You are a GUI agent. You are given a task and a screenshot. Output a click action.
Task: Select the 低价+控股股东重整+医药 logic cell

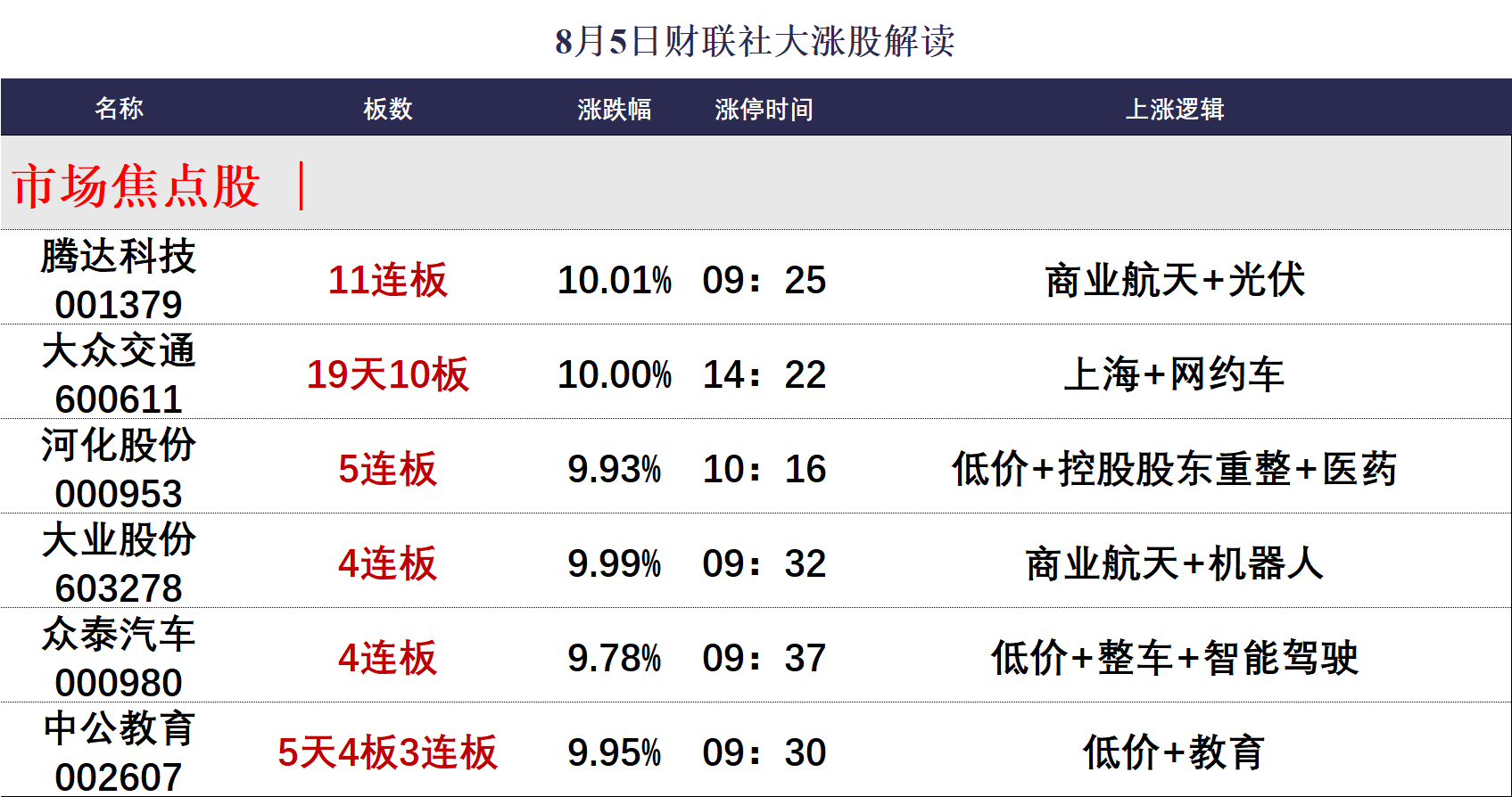pos(1175,469)
